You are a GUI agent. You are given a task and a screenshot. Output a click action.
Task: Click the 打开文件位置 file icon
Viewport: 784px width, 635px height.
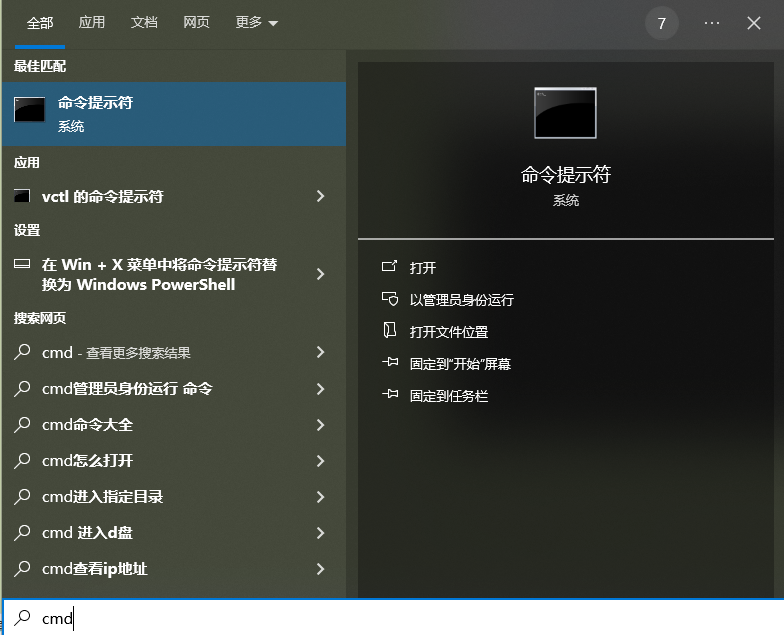(390, 332)
